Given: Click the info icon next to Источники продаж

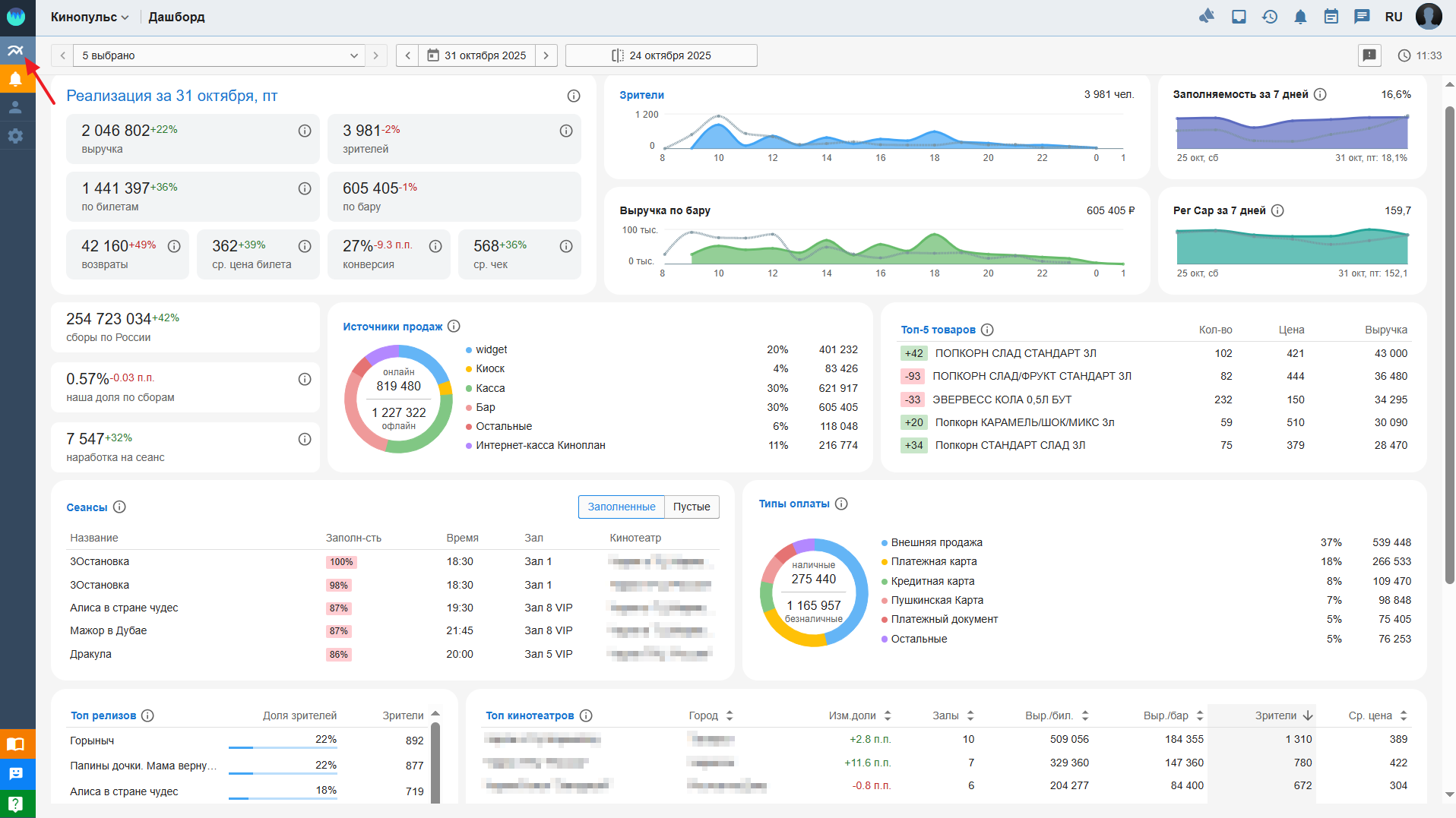Looking at the screenshot, I should pyautogui.click(x=454, y=327).
